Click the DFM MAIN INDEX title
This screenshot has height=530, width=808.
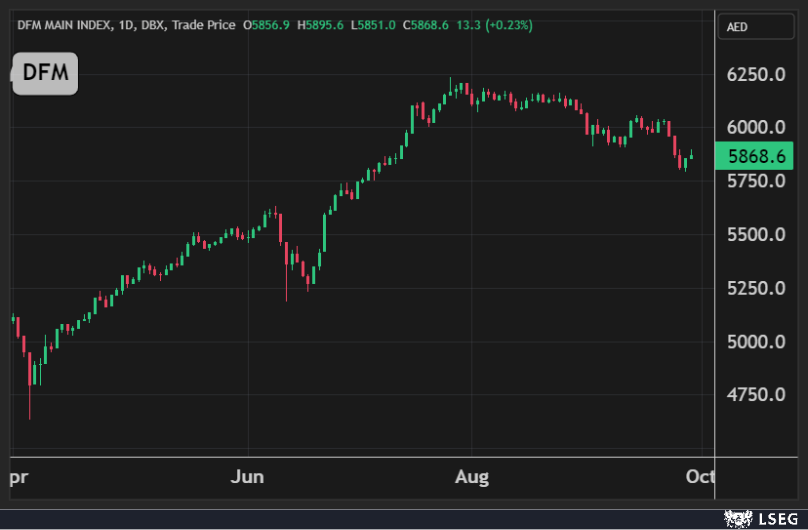coord(60,24)
